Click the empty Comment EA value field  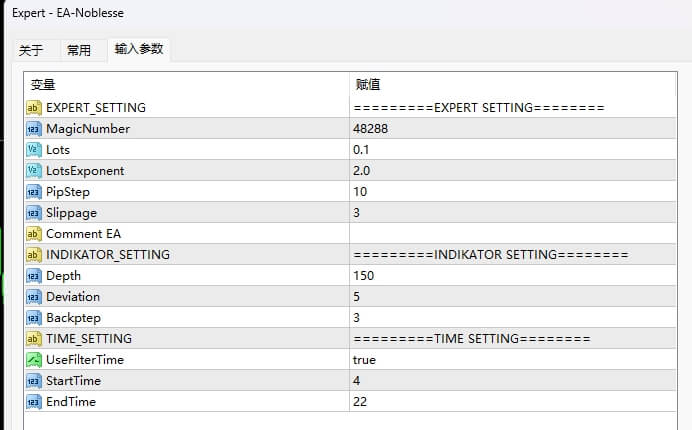[x=500, y=234]
